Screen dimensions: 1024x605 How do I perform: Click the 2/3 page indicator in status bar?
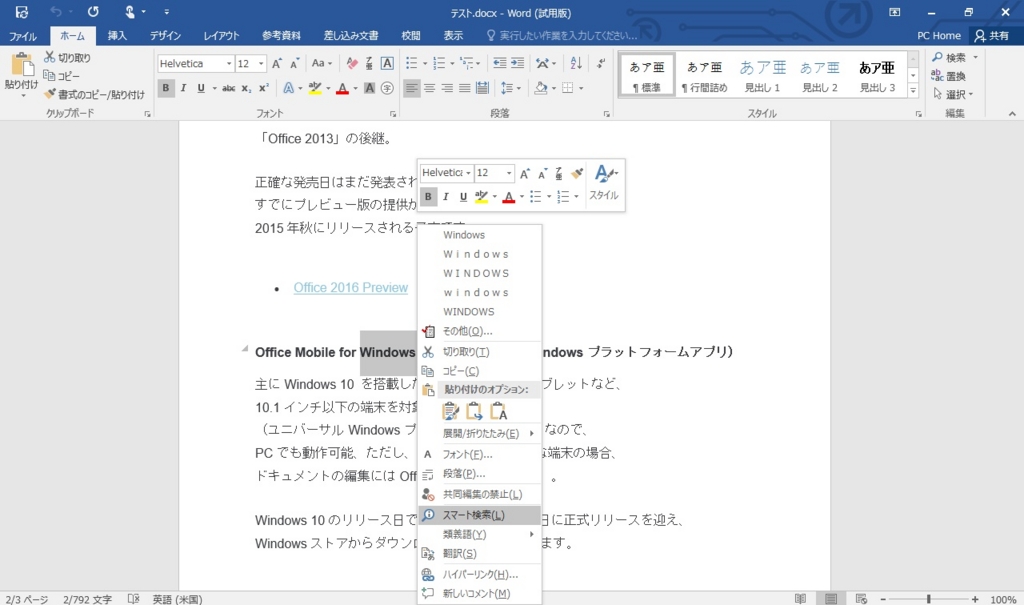coord(27,599)
